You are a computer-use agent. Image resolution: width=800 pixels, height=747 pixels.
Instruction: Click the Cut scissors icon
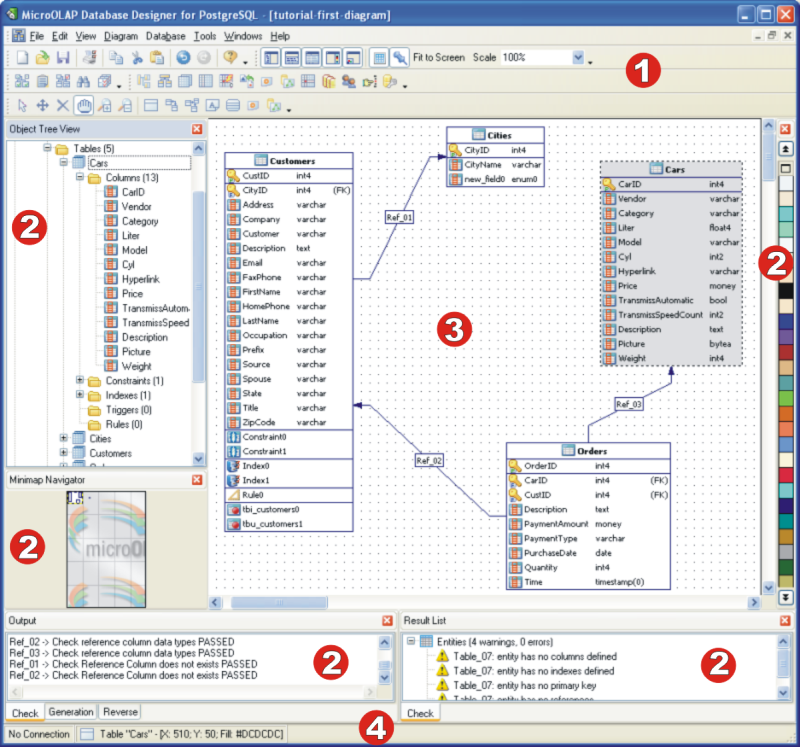click(x=136, y=58)
